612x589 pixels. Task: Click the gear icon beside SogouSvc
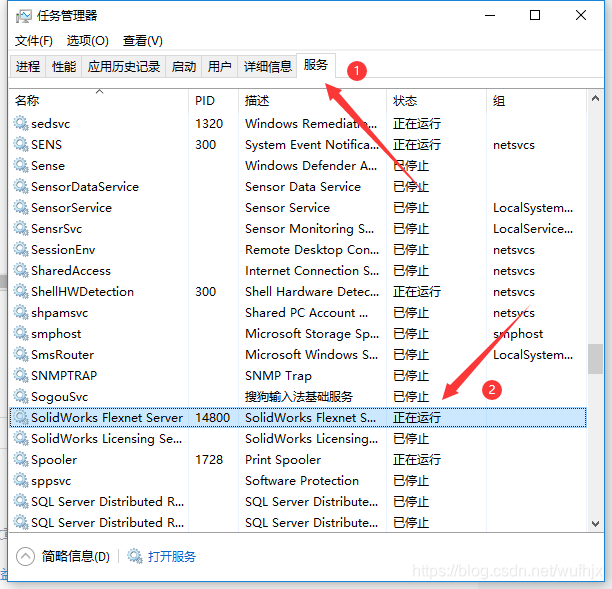click(20, 397)
